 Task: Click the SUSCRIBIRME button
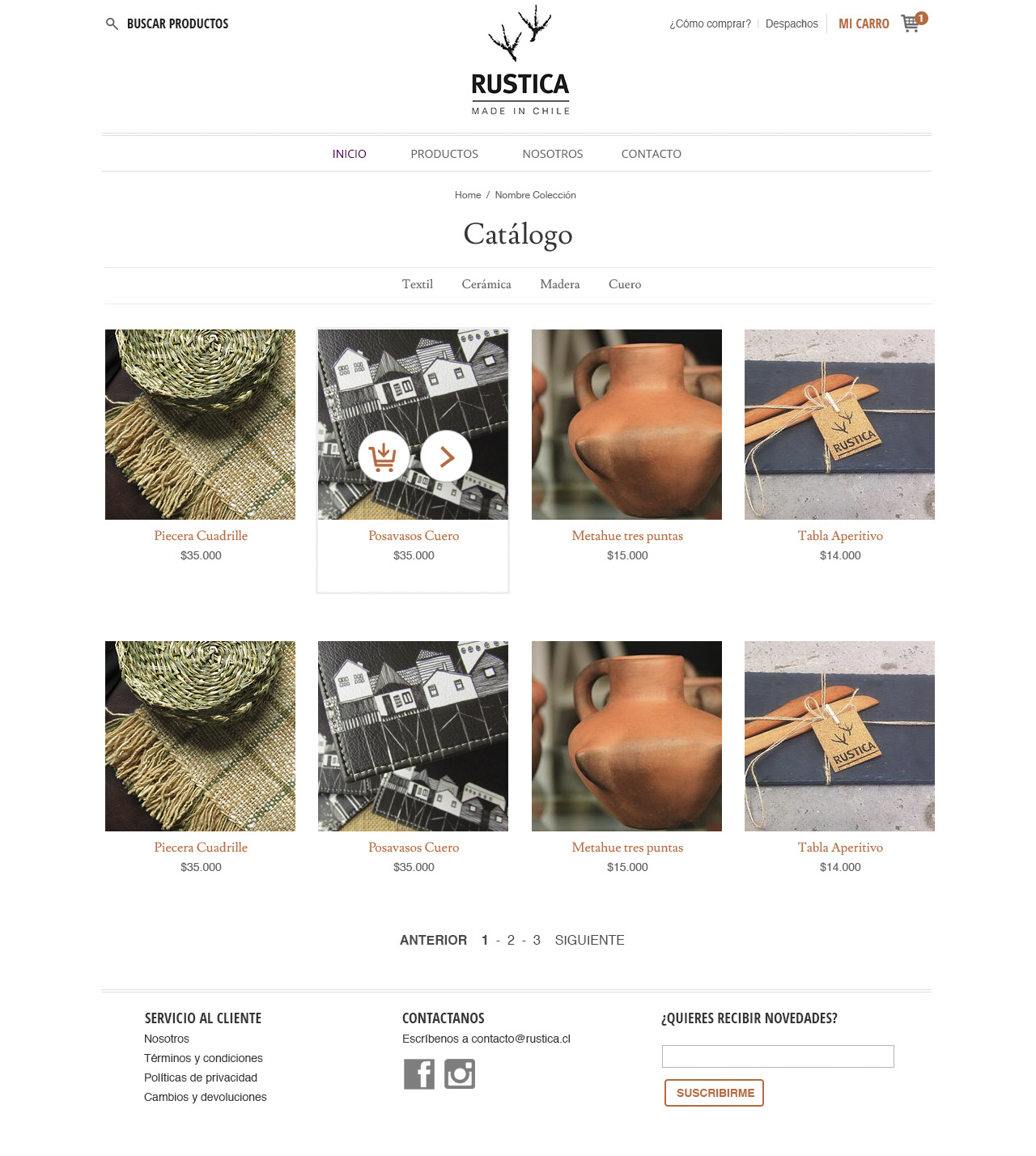pos(714,1093)
